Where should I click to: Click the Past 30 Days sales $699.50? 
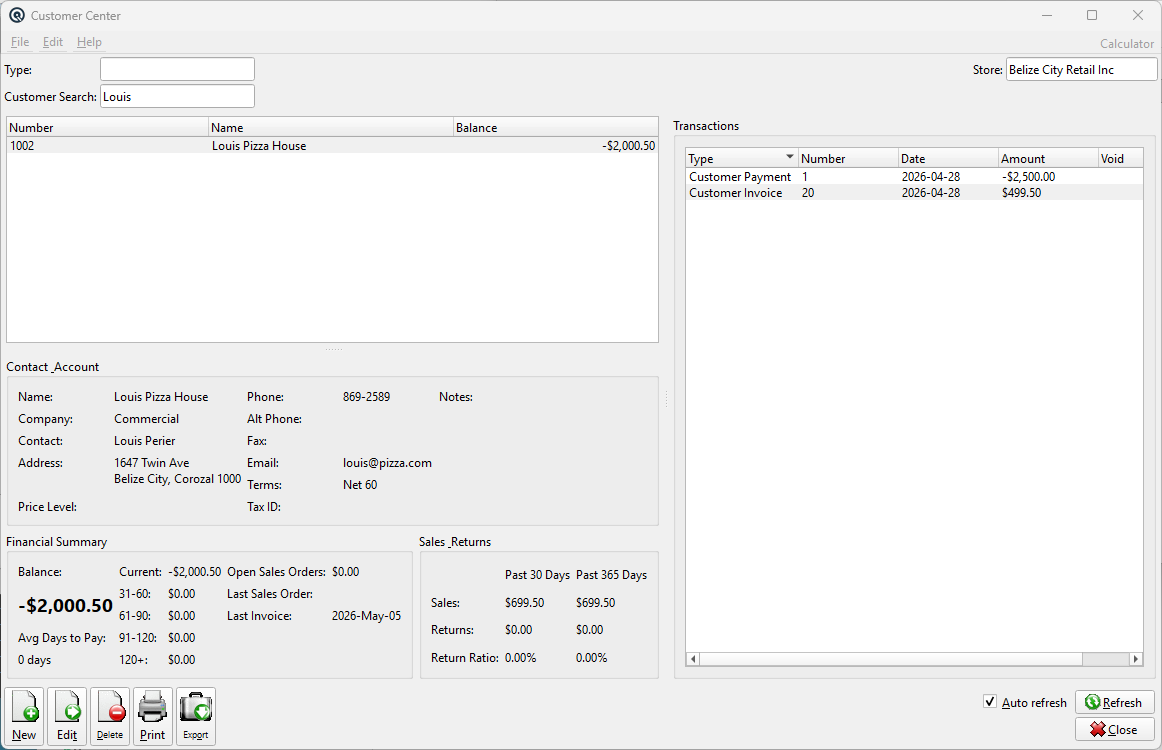click(x=525, y=603)
